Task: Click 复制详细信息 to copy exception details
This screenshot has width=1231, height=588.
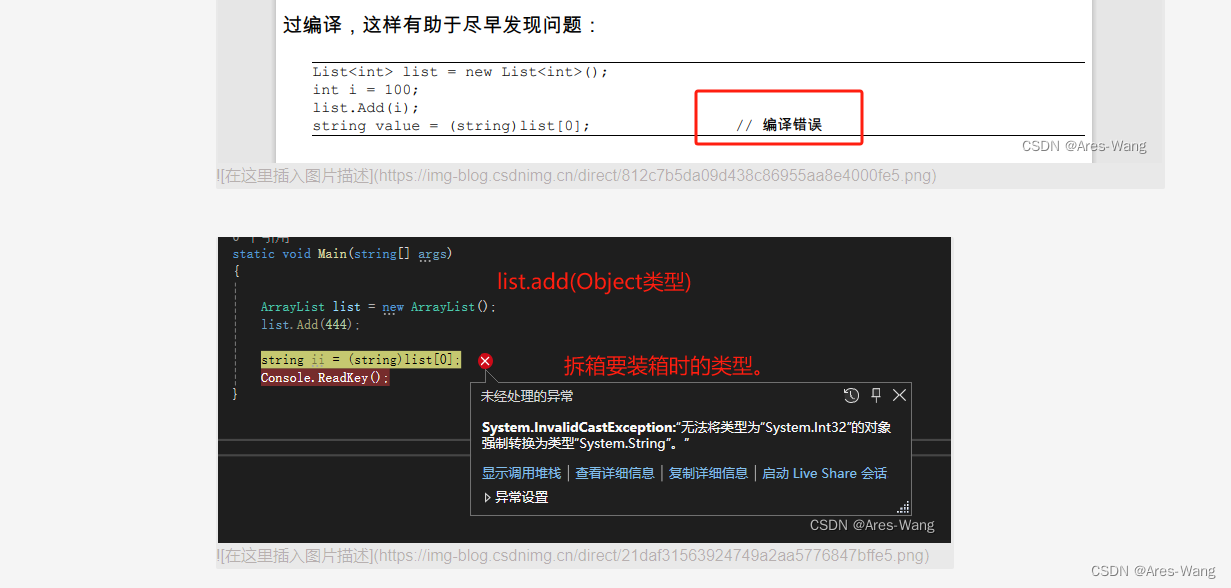Action: (708, 473)
